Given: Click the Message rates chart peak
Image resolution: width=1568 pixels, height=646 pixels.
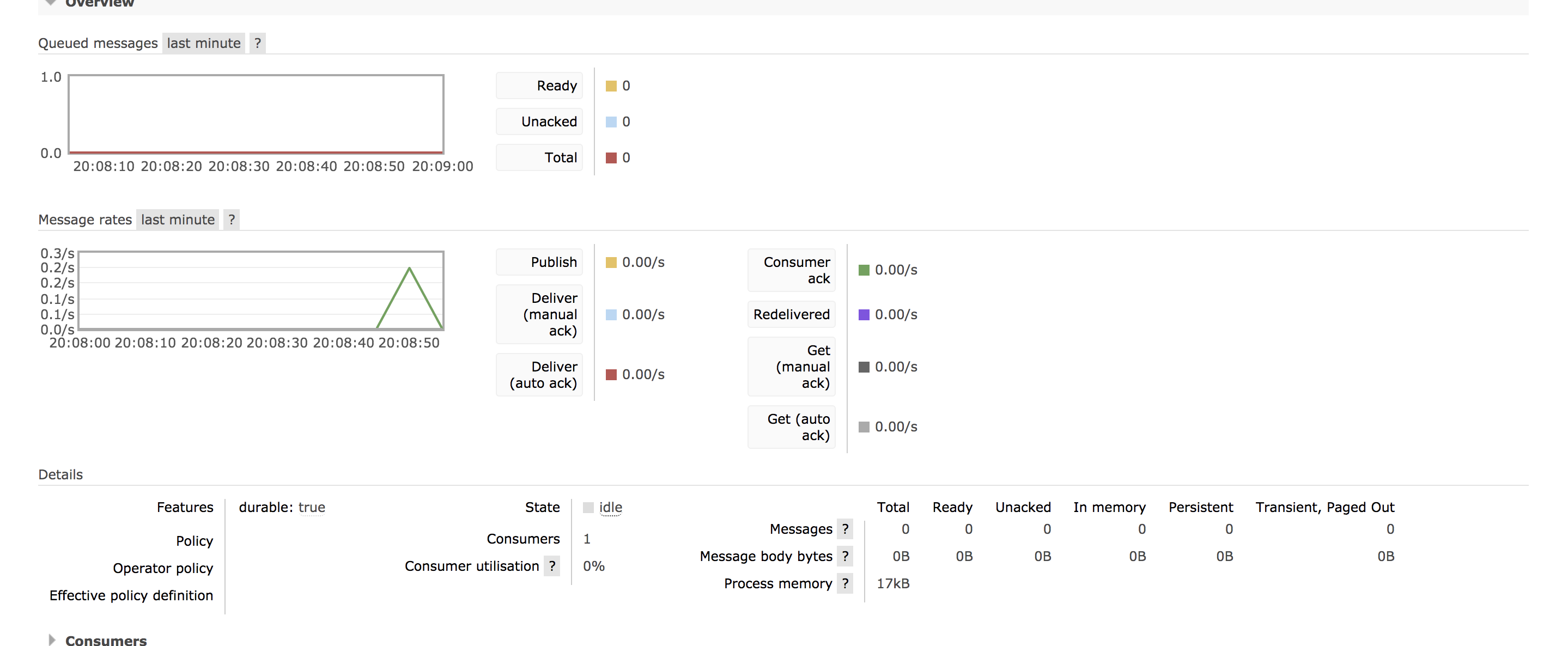Looking at the screenshot, I should click(410, 268).
